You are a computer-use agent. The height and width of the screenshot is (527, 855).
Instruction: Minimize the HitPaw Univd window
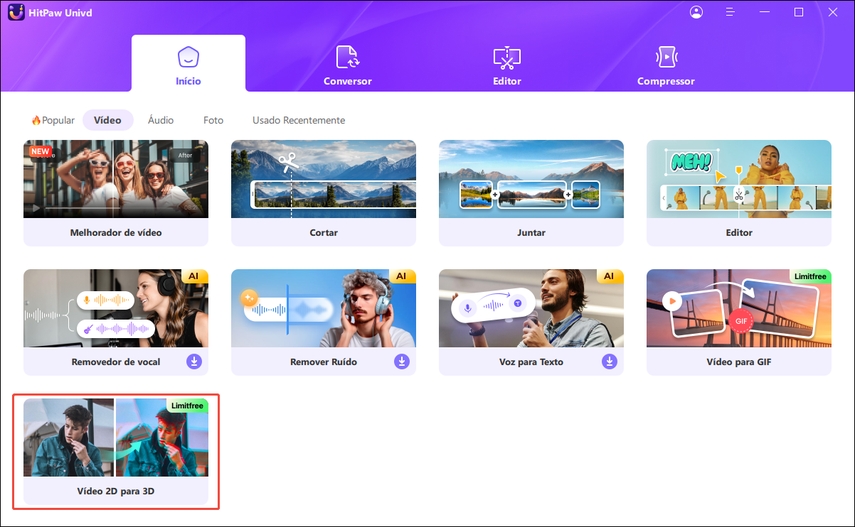(764, 12)
